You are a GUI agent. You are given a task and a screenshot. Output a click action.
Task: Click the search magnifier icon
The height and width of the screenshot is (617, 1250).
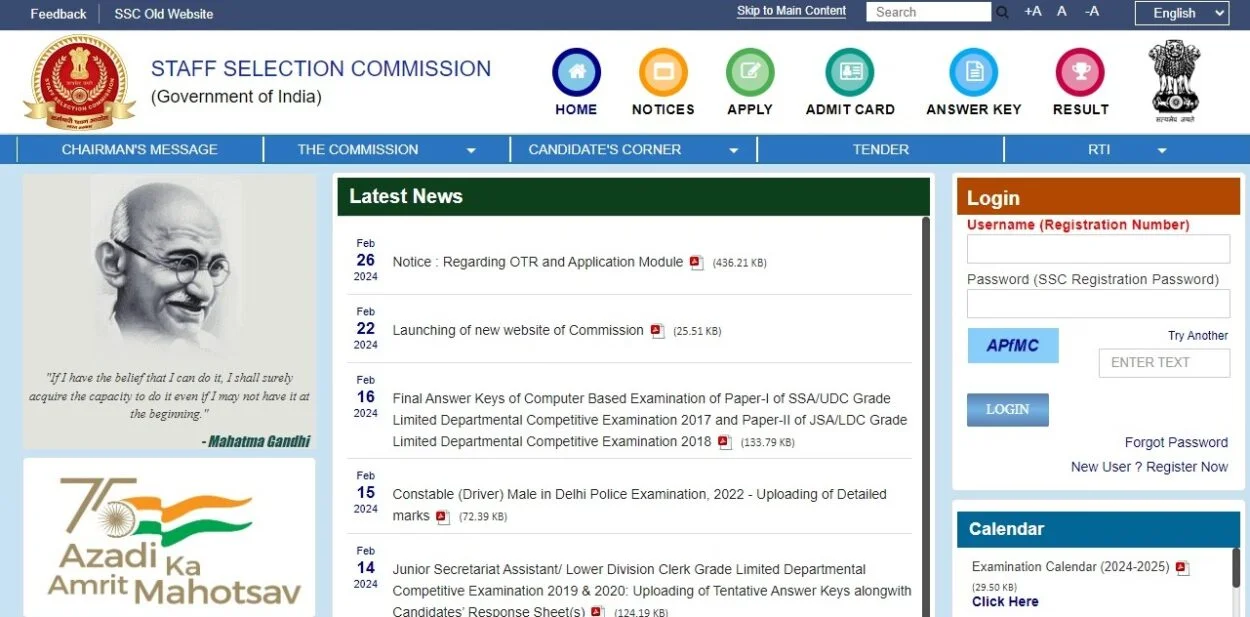point(1002,12)
